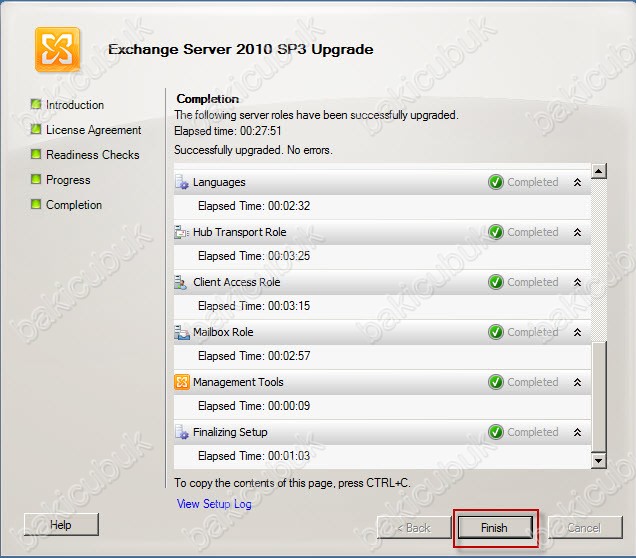This screenshot has height=558, width=636.
Task: Click the vertical scrollbar thumb
Action: click(x=599, y=396)
